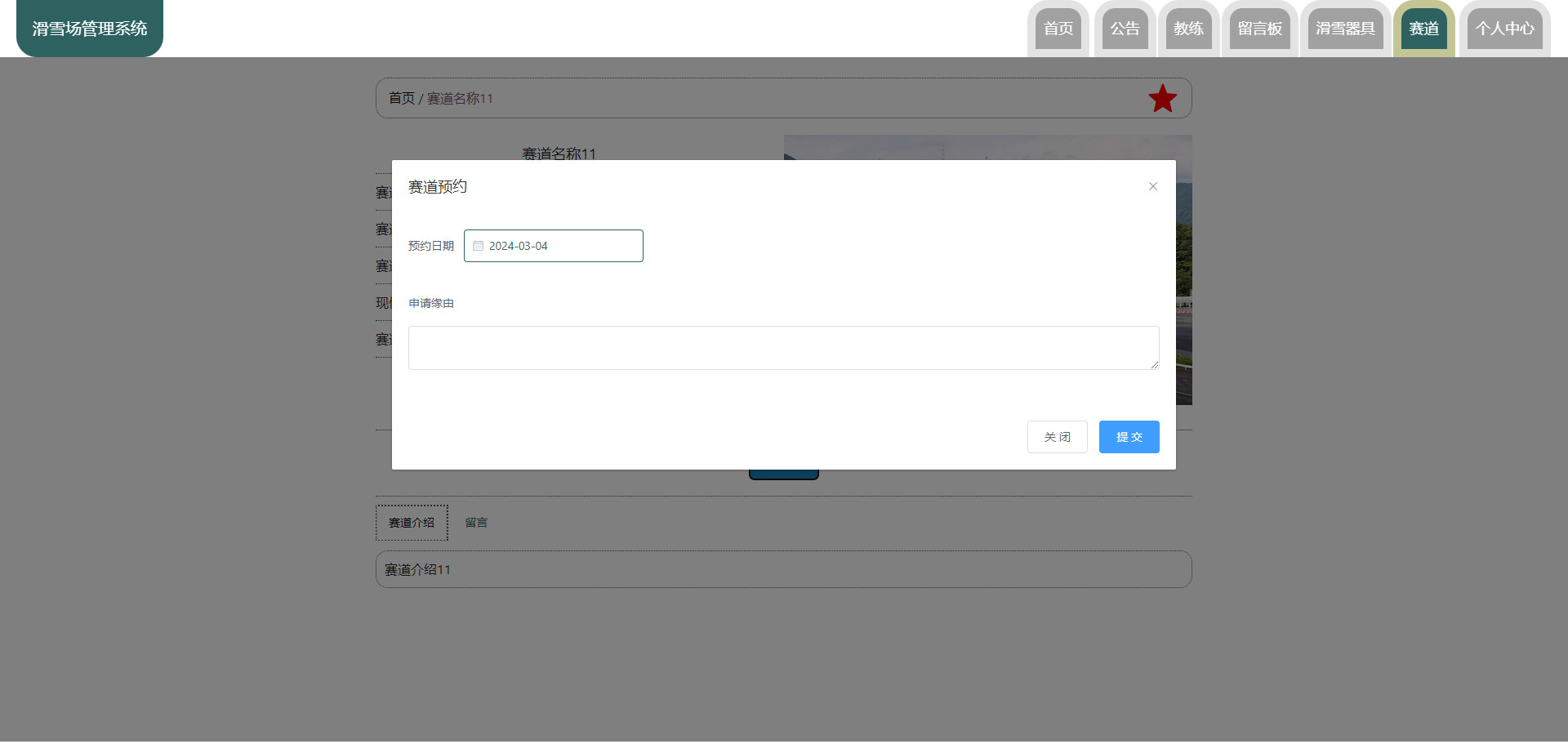Click the 滑雪场管理系统 logo
Viewport: 1568px width, 744px height.
[x=90, y=29]
